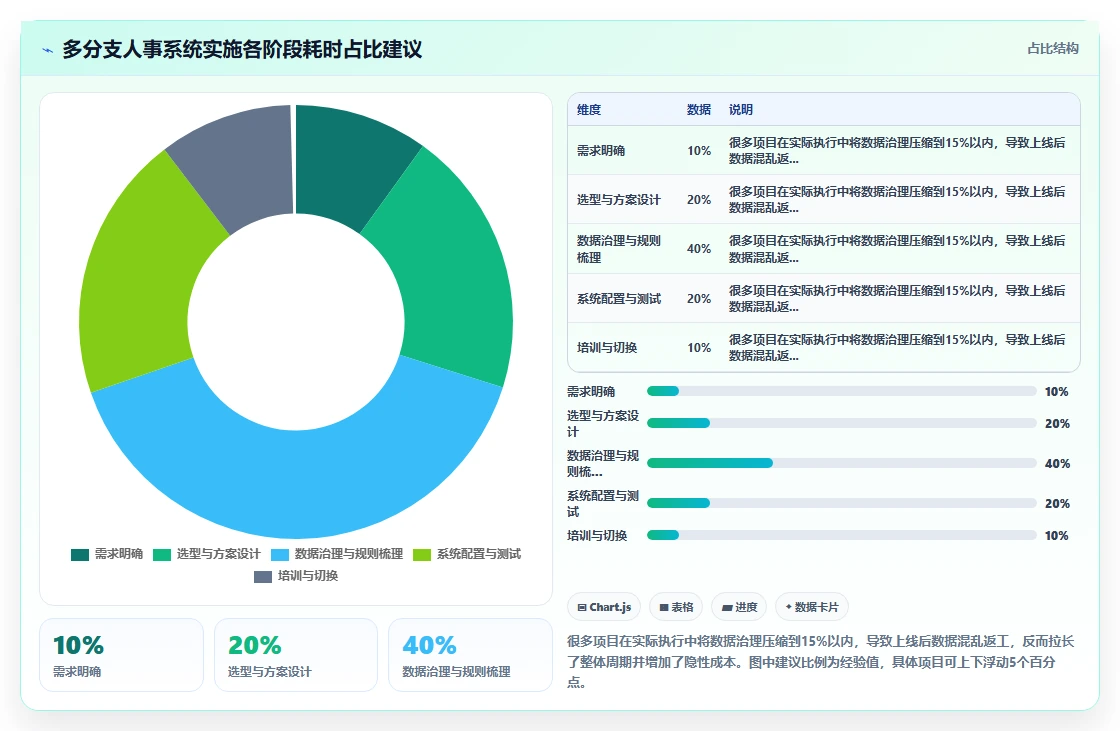Select the 数据卡片 tag chip
Screen dimensions: 1120x731
click(x=811, y=607)
